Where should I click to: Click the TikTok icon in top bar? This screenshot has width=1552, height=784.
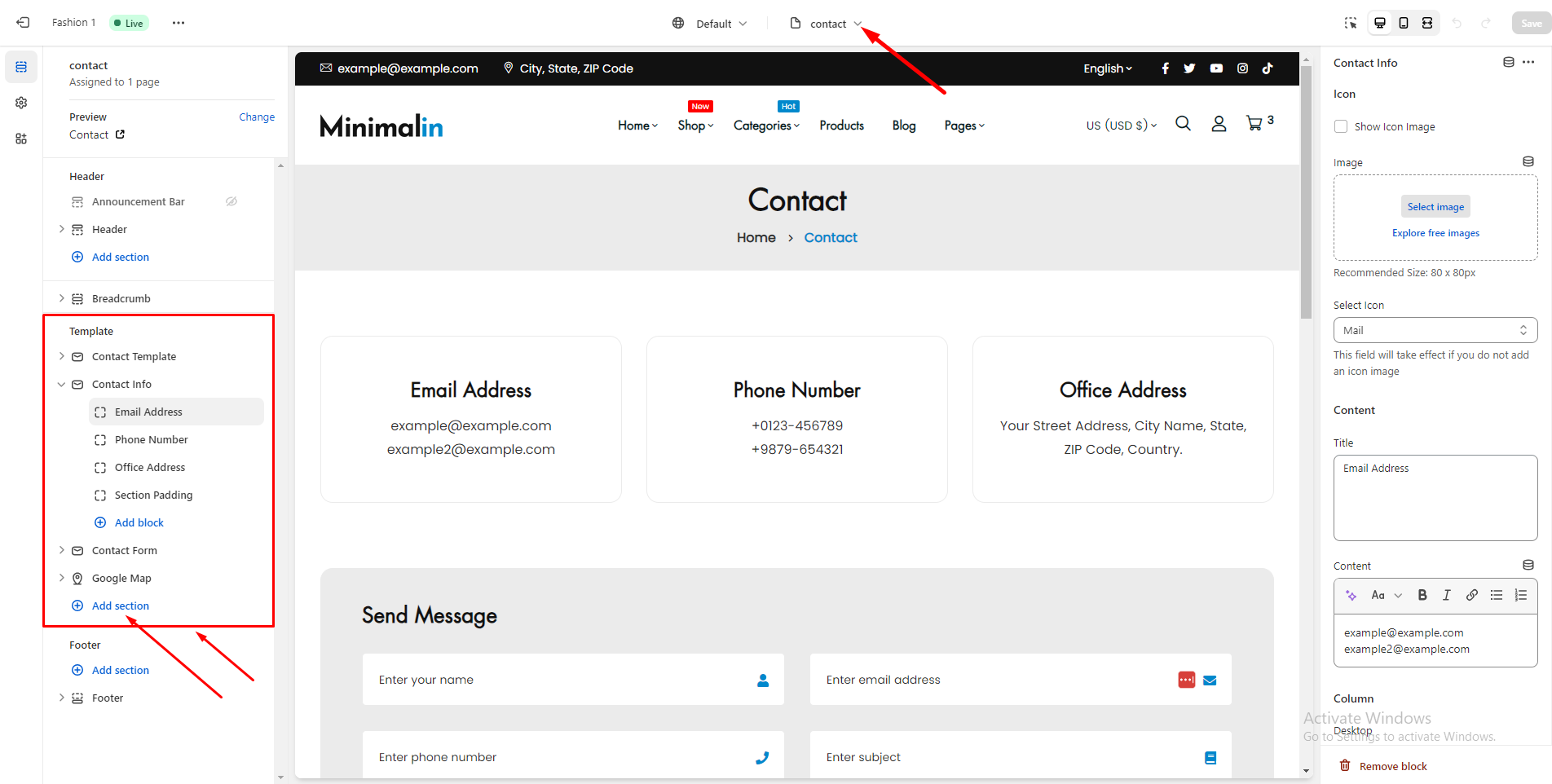point(1268,68)
